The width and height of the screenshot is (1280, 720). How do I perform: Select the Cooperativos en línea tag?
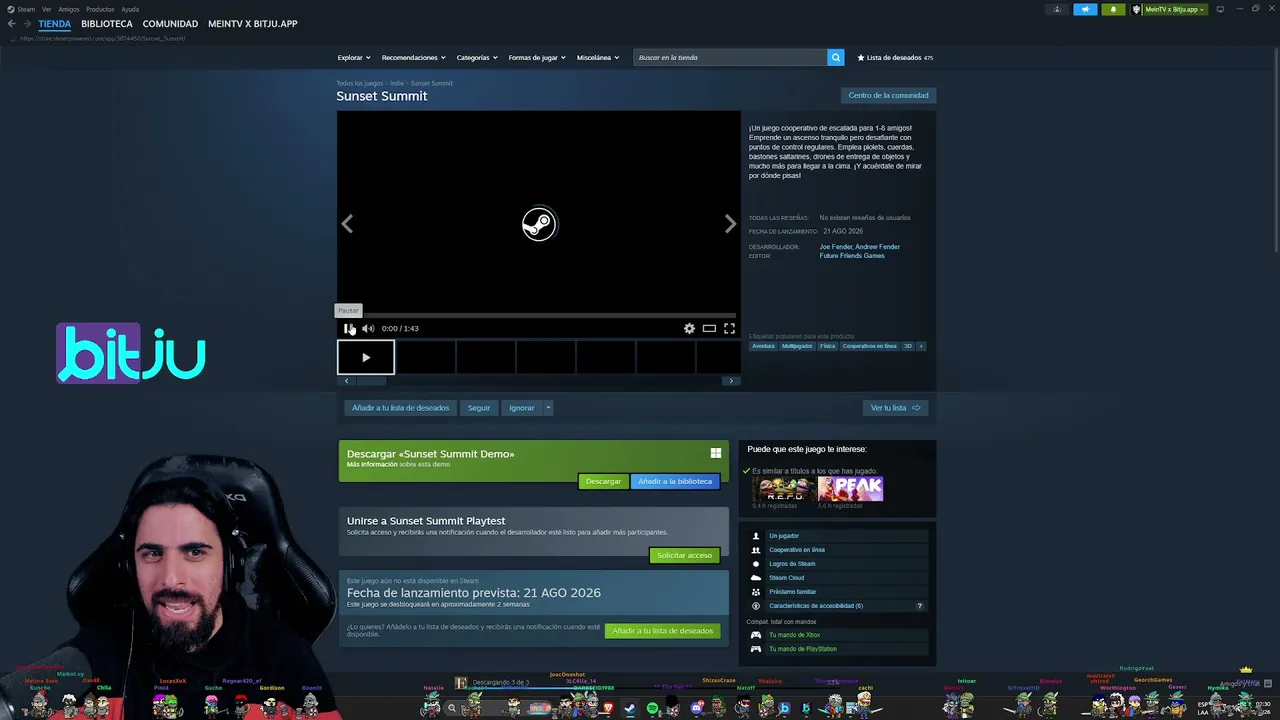[869, 346]
